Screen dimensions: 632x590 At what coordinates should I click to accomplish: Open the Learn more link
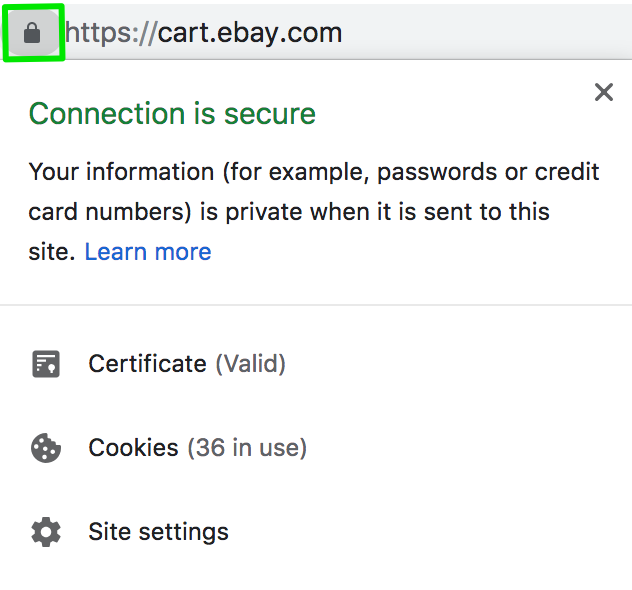coord(148,252)
